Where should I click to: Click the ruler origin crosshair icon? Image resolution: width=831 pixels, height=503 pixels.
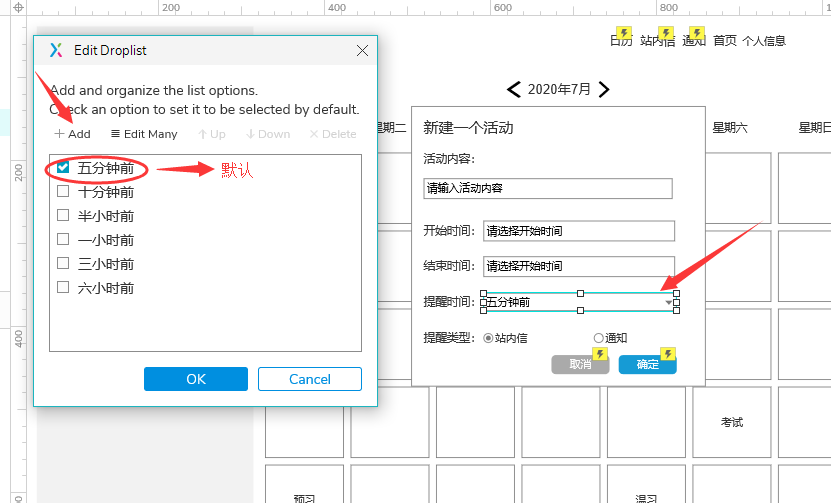(x=19, y=7)
